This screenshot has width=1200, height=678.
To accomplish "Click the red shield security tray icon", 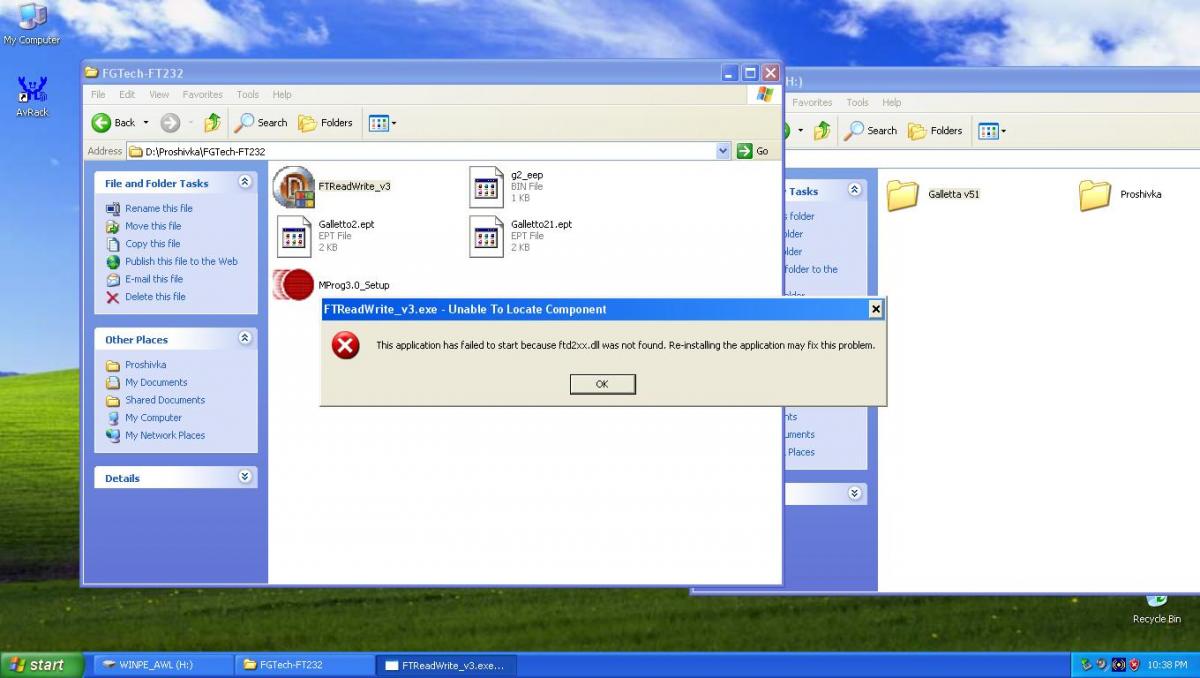I will (1135, 665).
